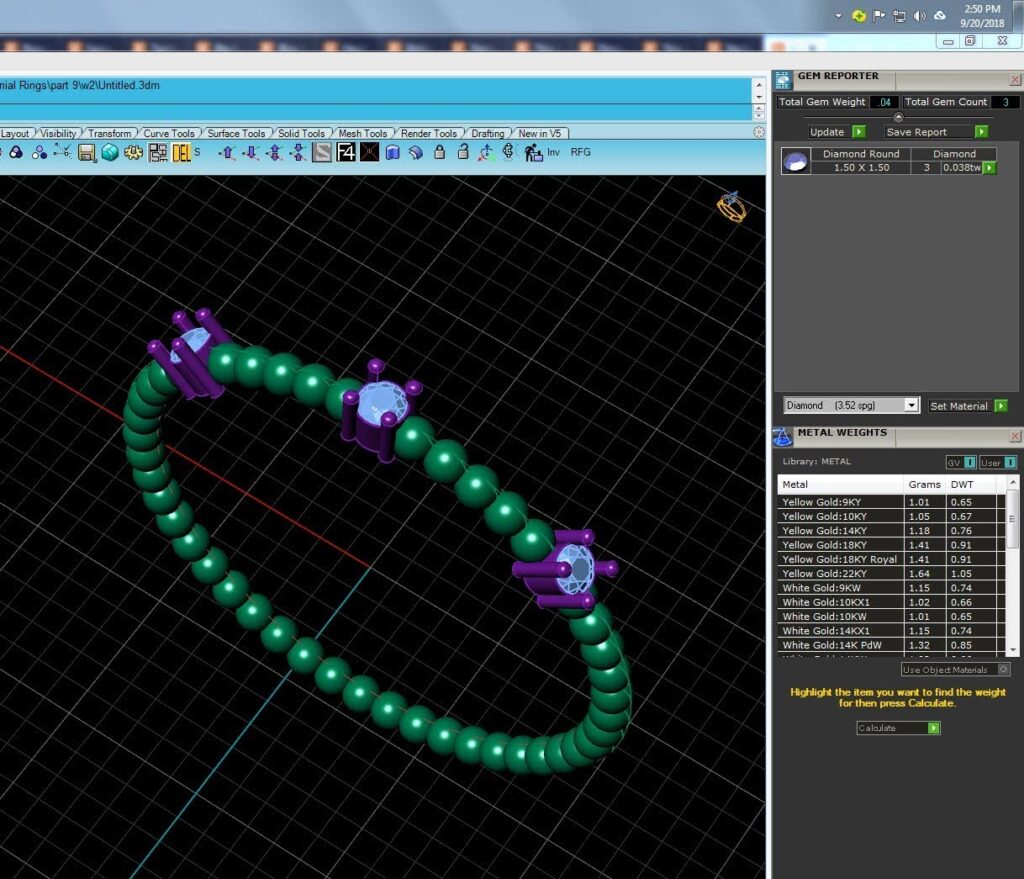Viewport: 1024px width, 879px height.
Task: Click the blue curved surface icon
Action: pos(416,152)
